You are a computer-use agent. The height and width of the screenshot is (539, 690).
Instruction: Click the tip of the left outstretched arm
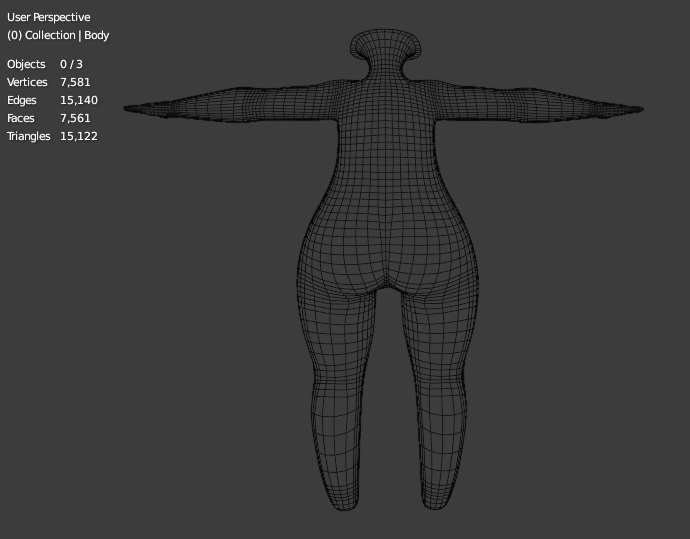coord(132,107)
